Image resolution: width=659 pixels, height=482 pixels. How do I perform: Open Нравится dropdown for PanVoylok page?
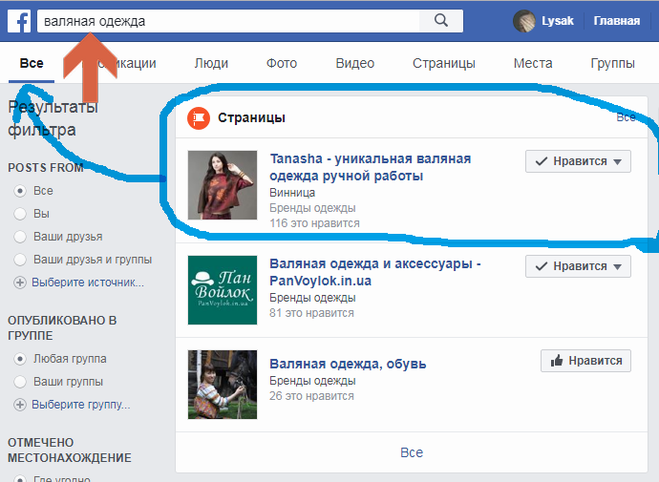(578, 266)
